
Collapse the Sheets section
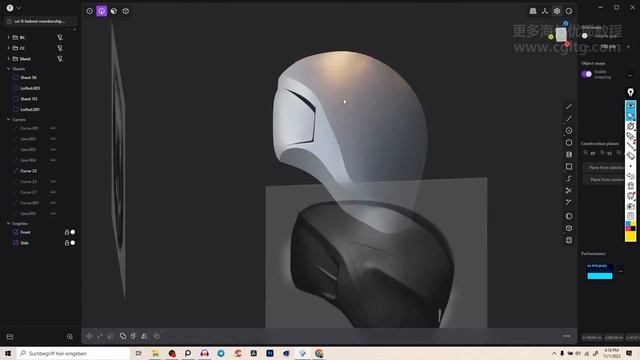pos(9,69)
